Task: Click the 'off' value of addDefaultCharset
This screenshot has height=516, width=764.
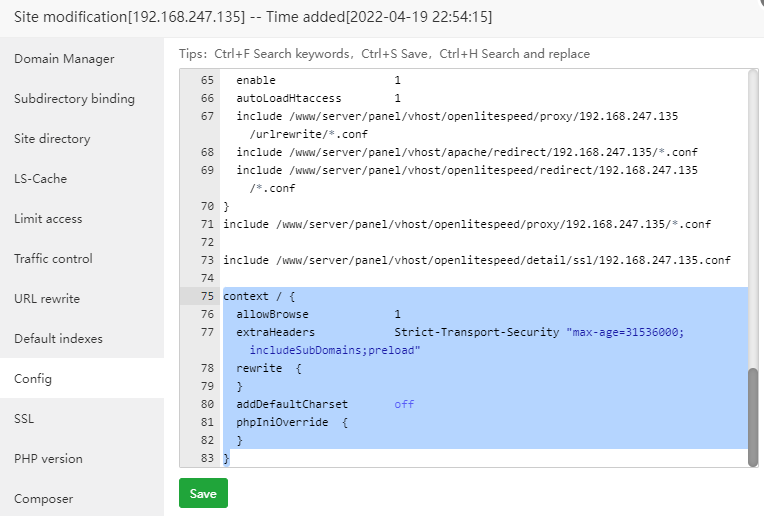Action: tap(404, 404)
